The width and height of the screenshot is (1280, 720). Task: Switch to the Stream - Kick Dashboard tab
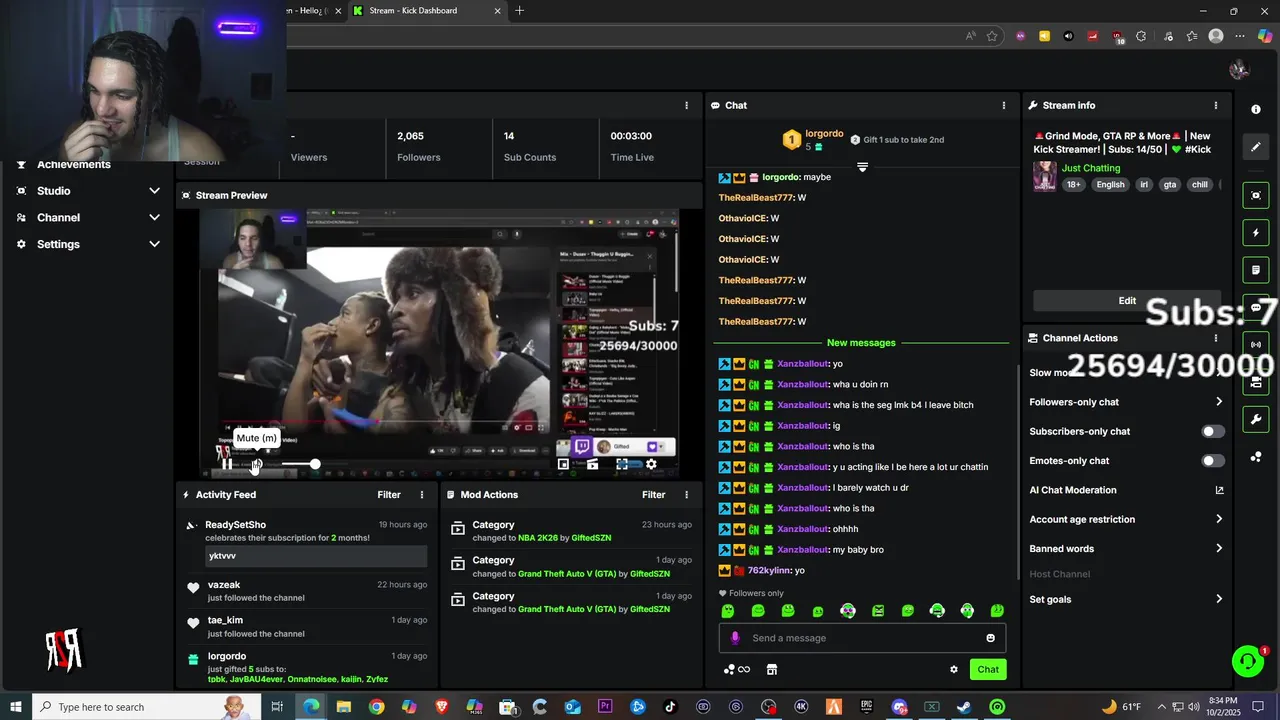click(427, 11)
